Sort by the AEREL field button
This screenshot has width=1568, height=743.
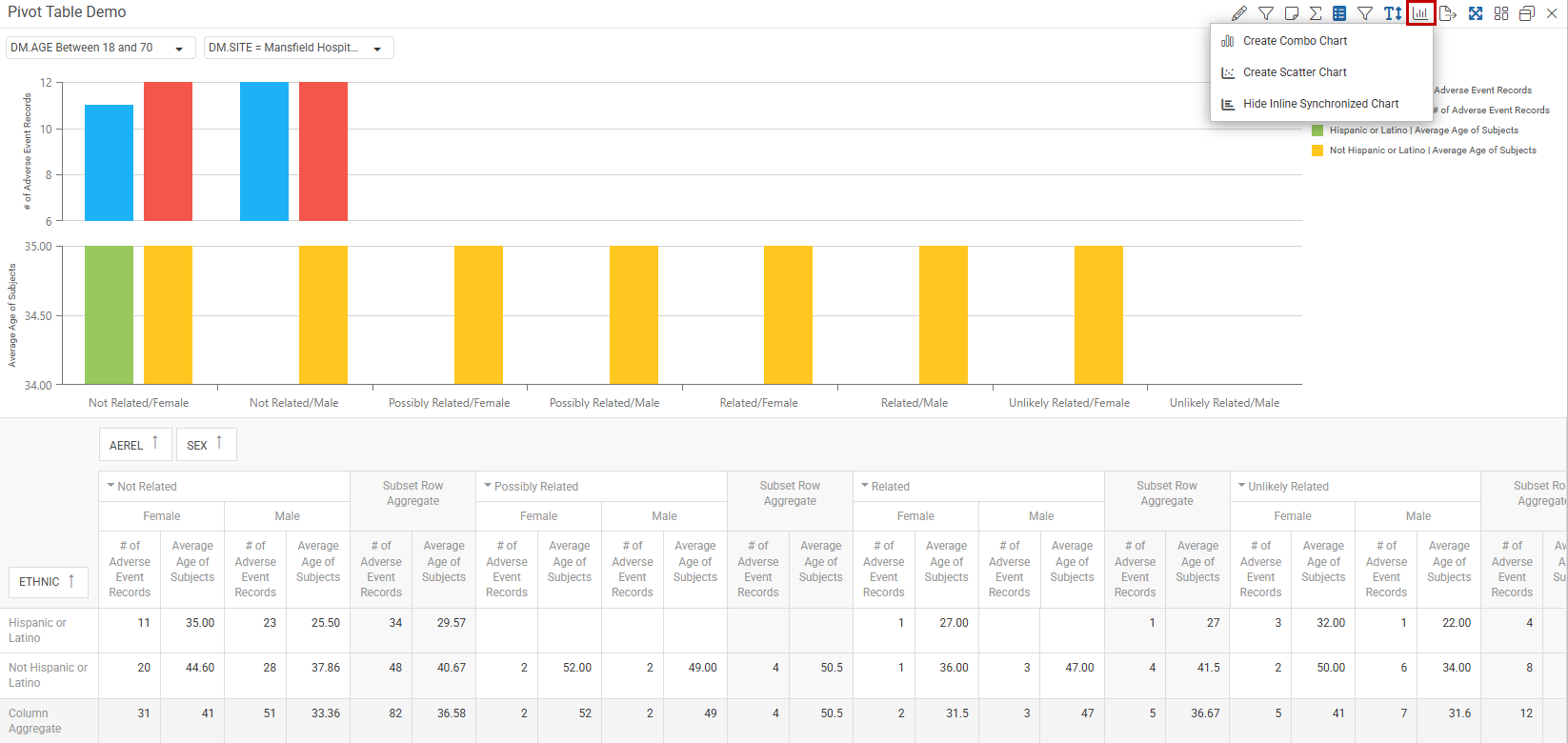pyautogui.click(x=135, y=445)
